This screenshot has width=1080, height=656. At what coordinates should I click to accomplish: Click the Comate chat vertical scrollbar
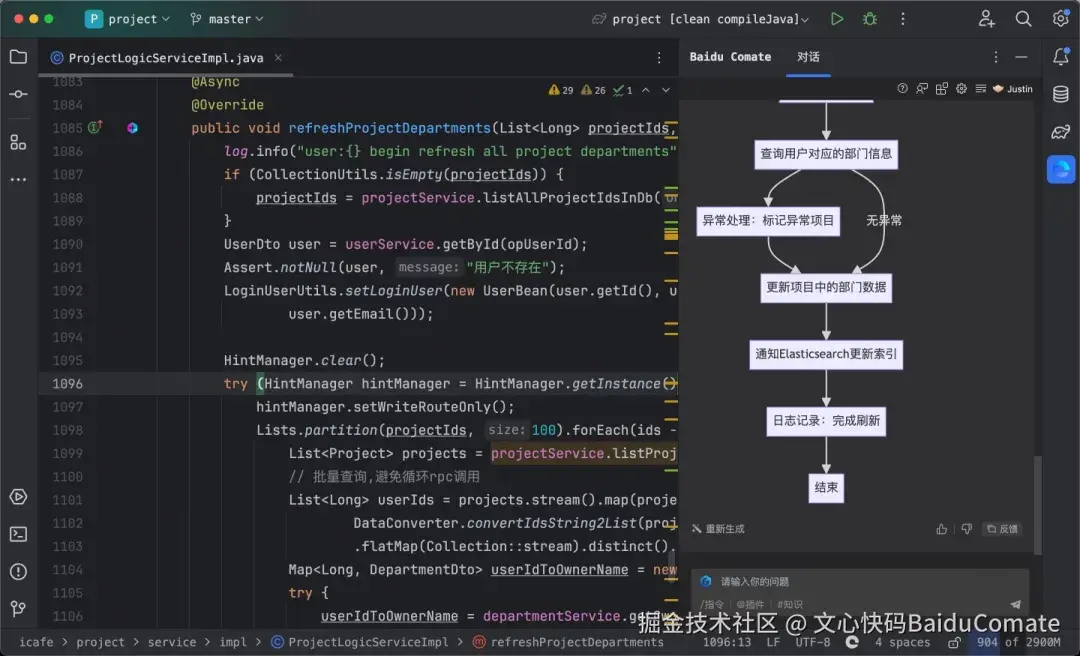click(x=1037, y=503)
